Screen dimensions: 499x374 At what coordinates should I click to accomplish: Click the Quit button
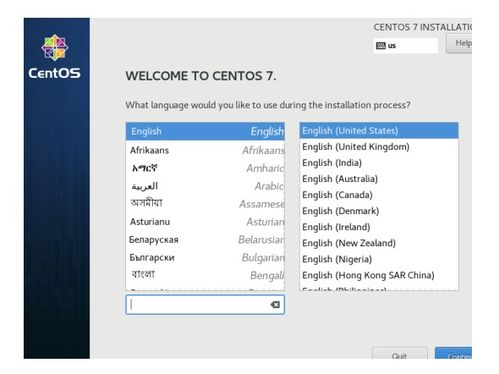pos(400,353)
